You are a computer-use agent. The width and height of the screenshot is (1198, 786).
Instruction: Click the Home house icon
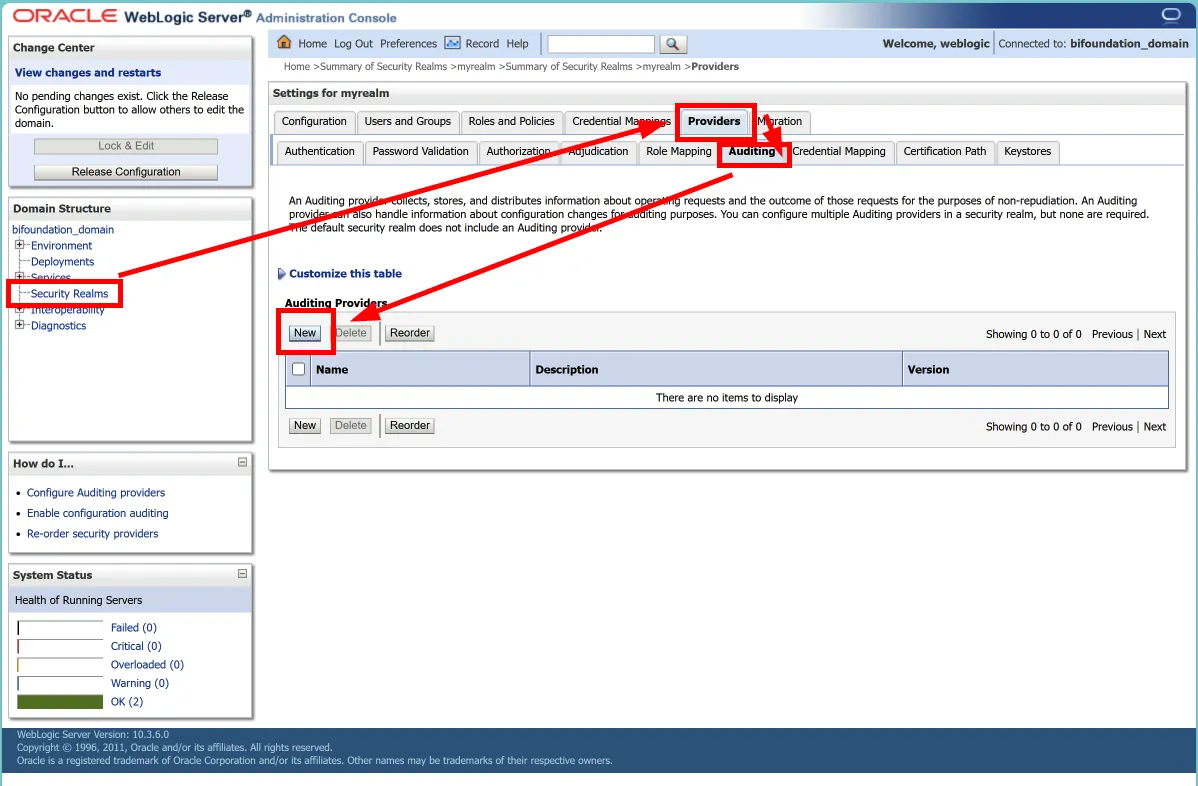click(x=284, y=43)
